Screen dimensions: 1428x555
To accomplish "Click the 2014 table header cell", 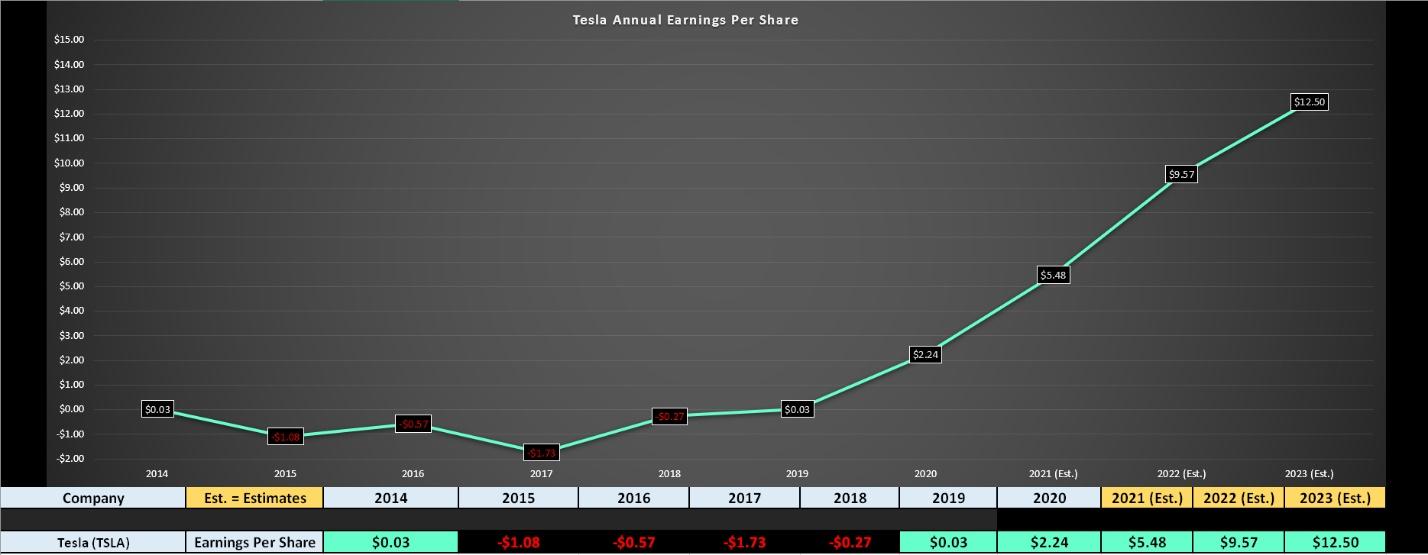I will [x=391, y=497].
